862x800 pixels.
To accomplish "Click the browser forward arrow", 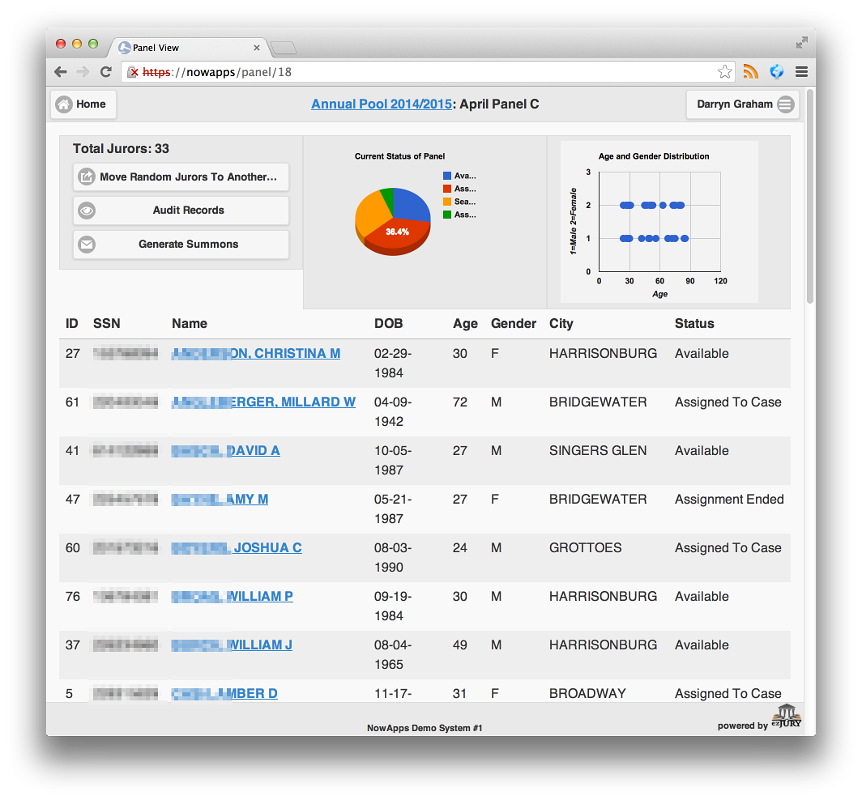I will click(x=83, y=72).
